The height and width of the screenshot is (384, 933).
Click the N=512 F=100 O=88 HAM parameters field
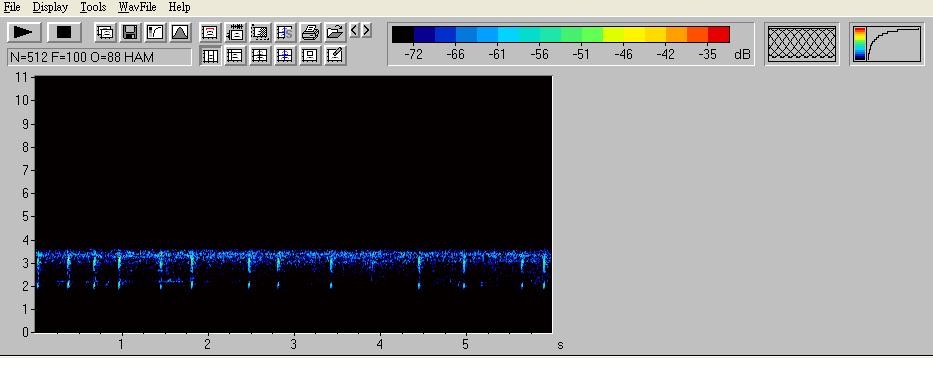pyautogui.click(x=99, y=57)
